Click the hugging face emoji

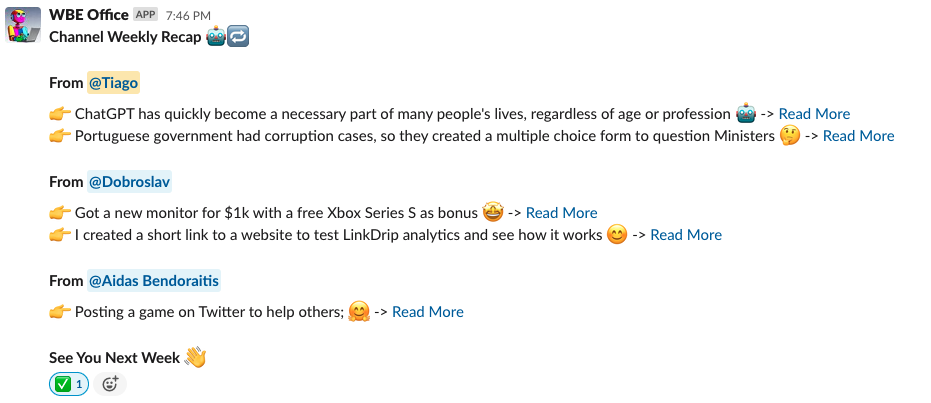click(359, 312)
